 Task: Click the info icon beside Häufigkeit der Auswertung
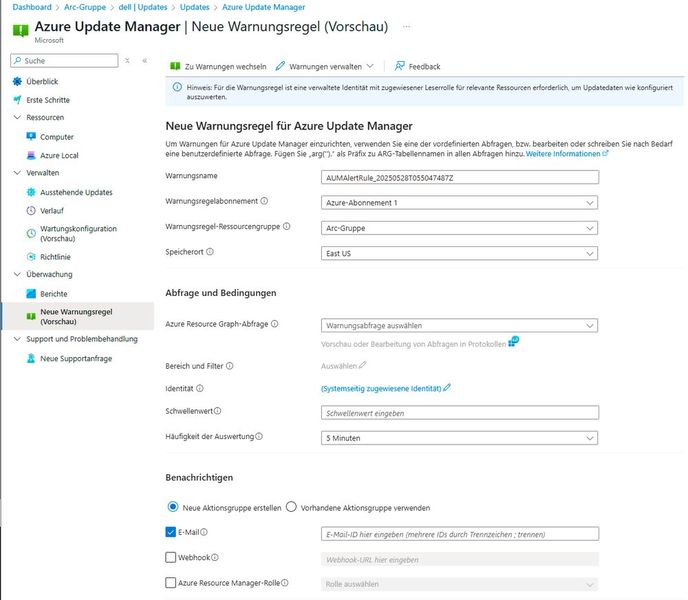point(259,436)
